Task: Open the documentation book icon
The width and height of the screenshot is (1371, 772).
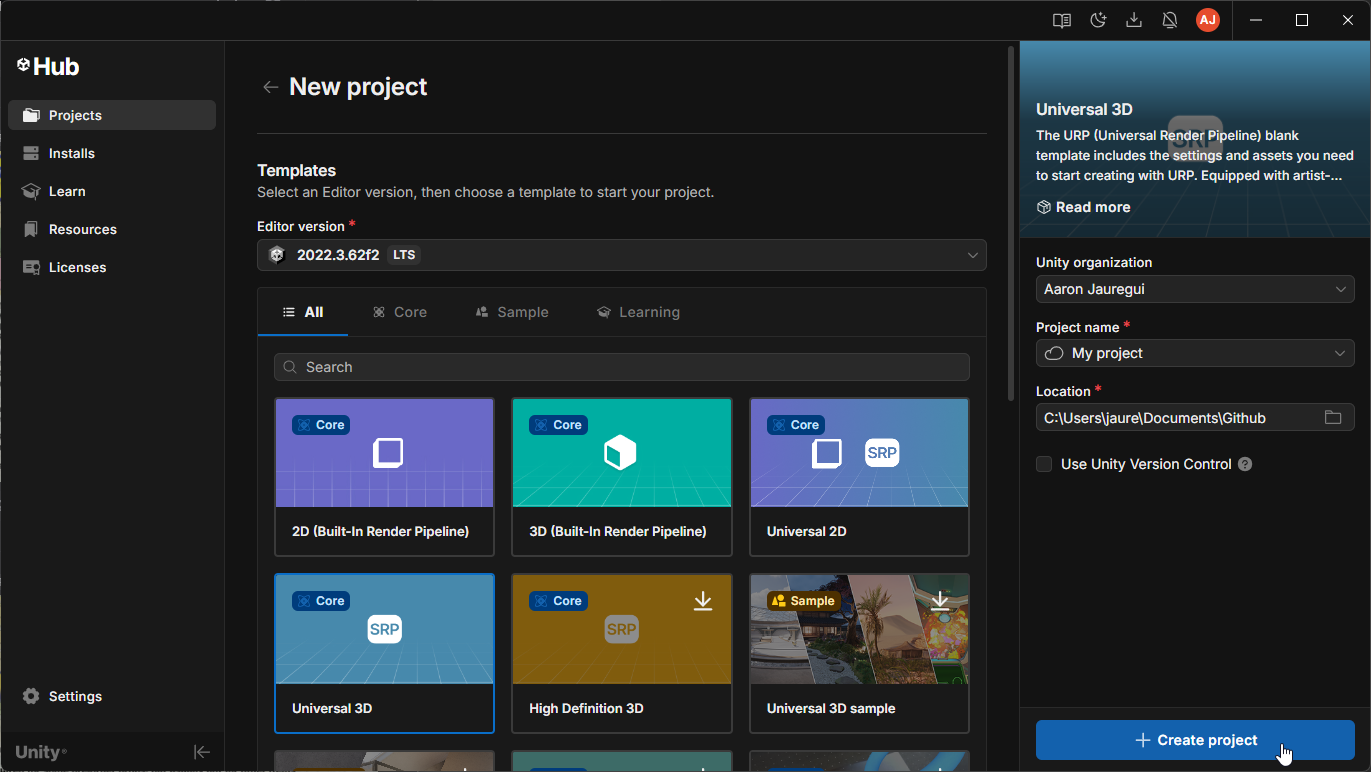Action: pyautogui.click(x=1062, y=20)
